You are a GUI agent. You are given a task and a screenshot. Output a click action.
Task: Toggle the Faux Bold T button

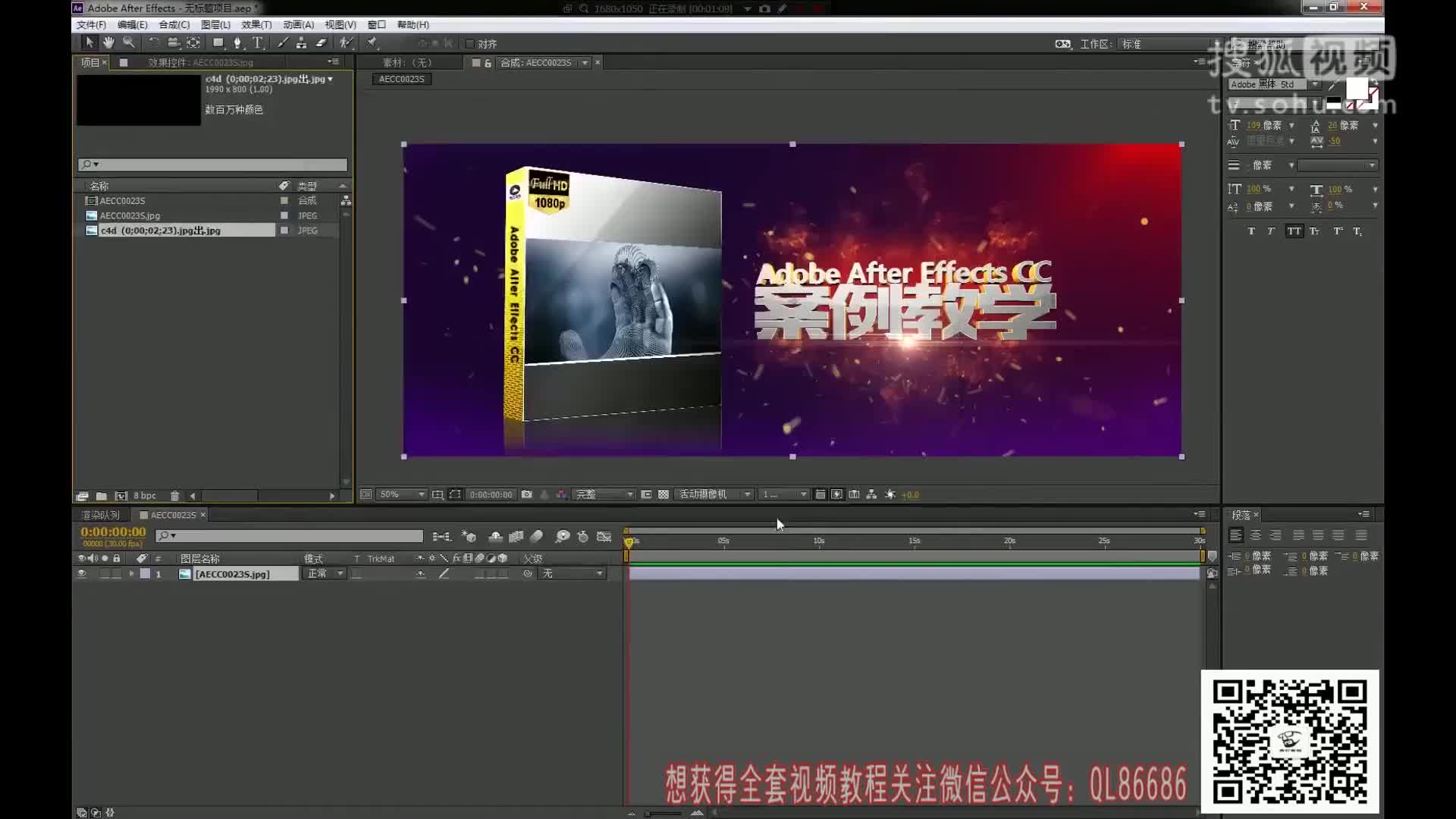pyautogui.click(x=1250, y=231)
